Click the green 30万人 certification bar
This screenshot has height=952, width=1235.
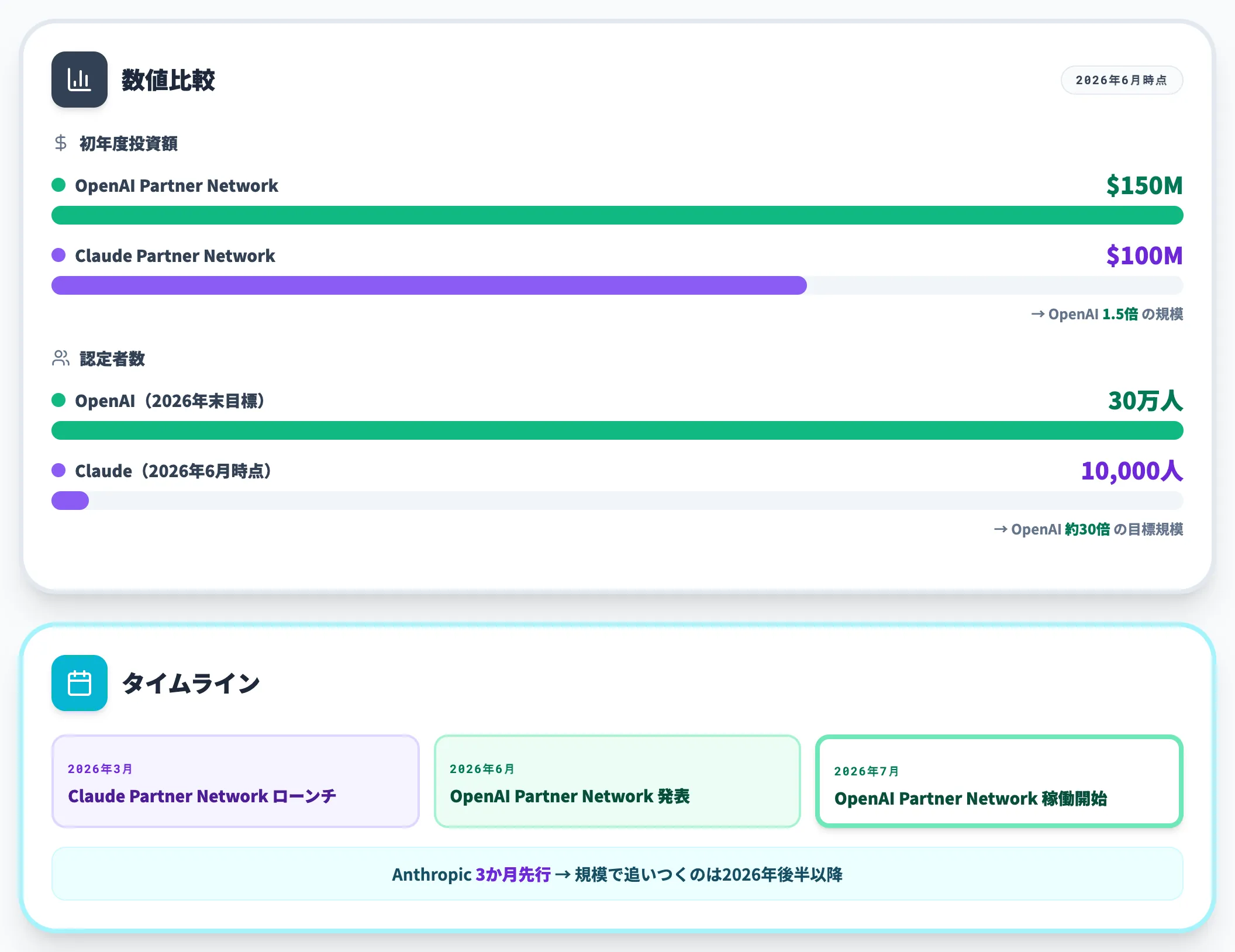(x=617, y=430)
